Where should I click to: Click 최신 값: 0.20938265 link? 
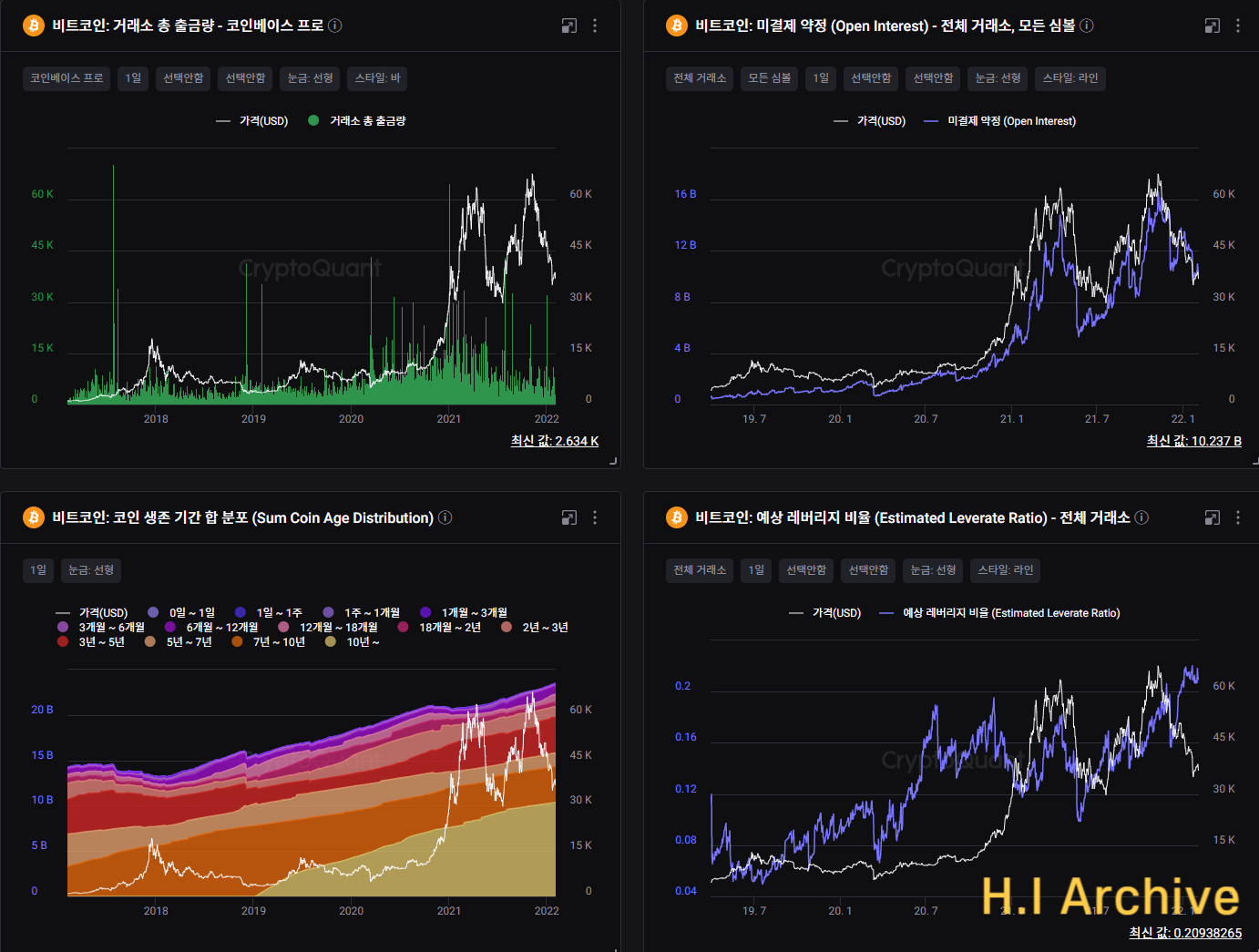pos(1185,933)
